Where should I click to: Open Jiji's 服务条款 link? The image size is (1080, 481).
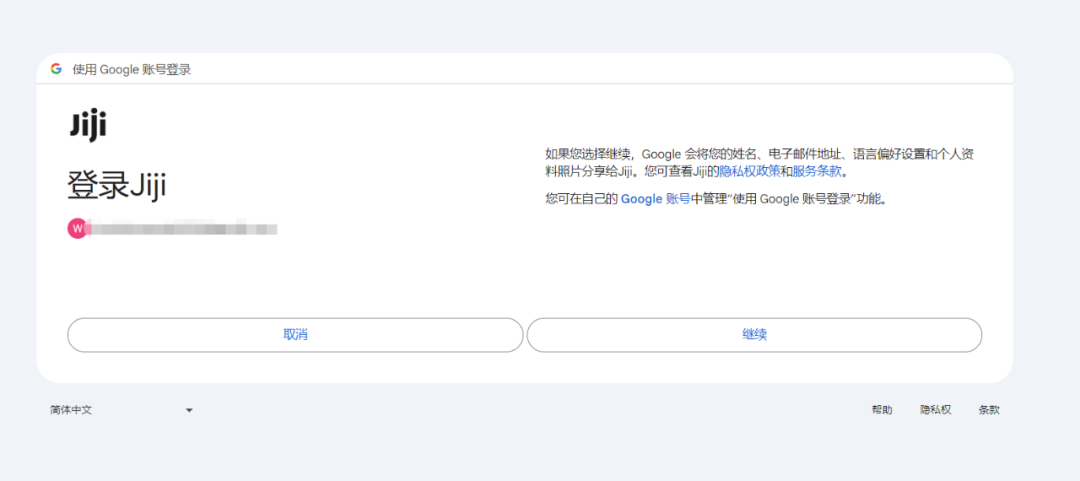pos(817,171)
